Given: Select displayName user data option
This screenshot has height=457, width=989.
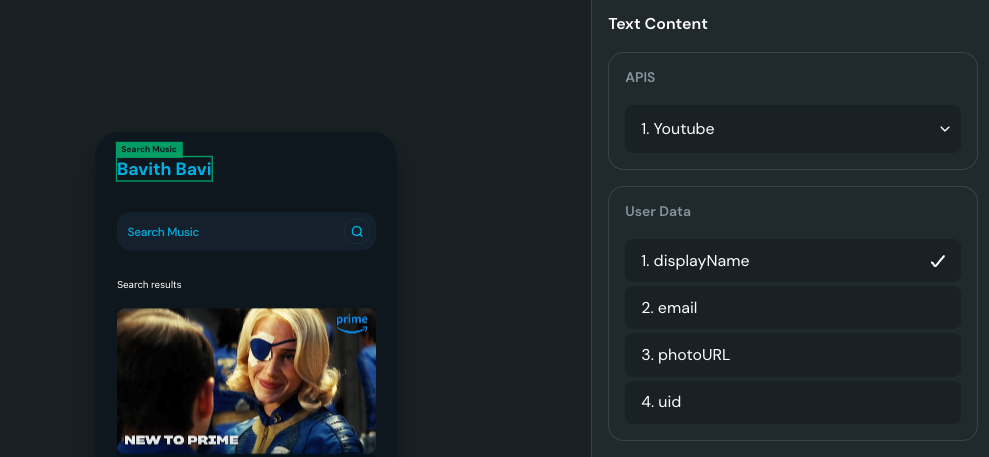Looking at the screenshot, I should coord(793,260).
